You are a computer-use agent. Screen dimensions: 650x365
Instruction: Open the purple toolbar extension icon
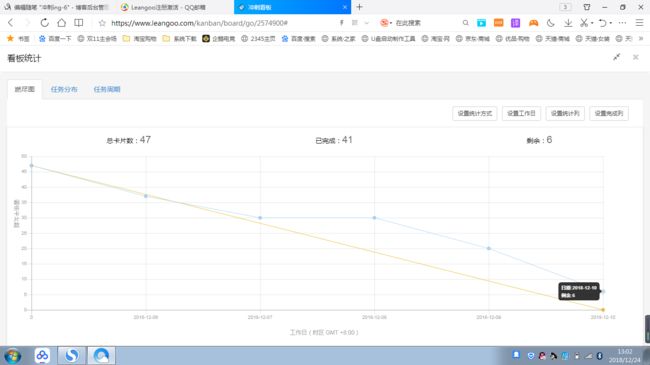point(515,23)
